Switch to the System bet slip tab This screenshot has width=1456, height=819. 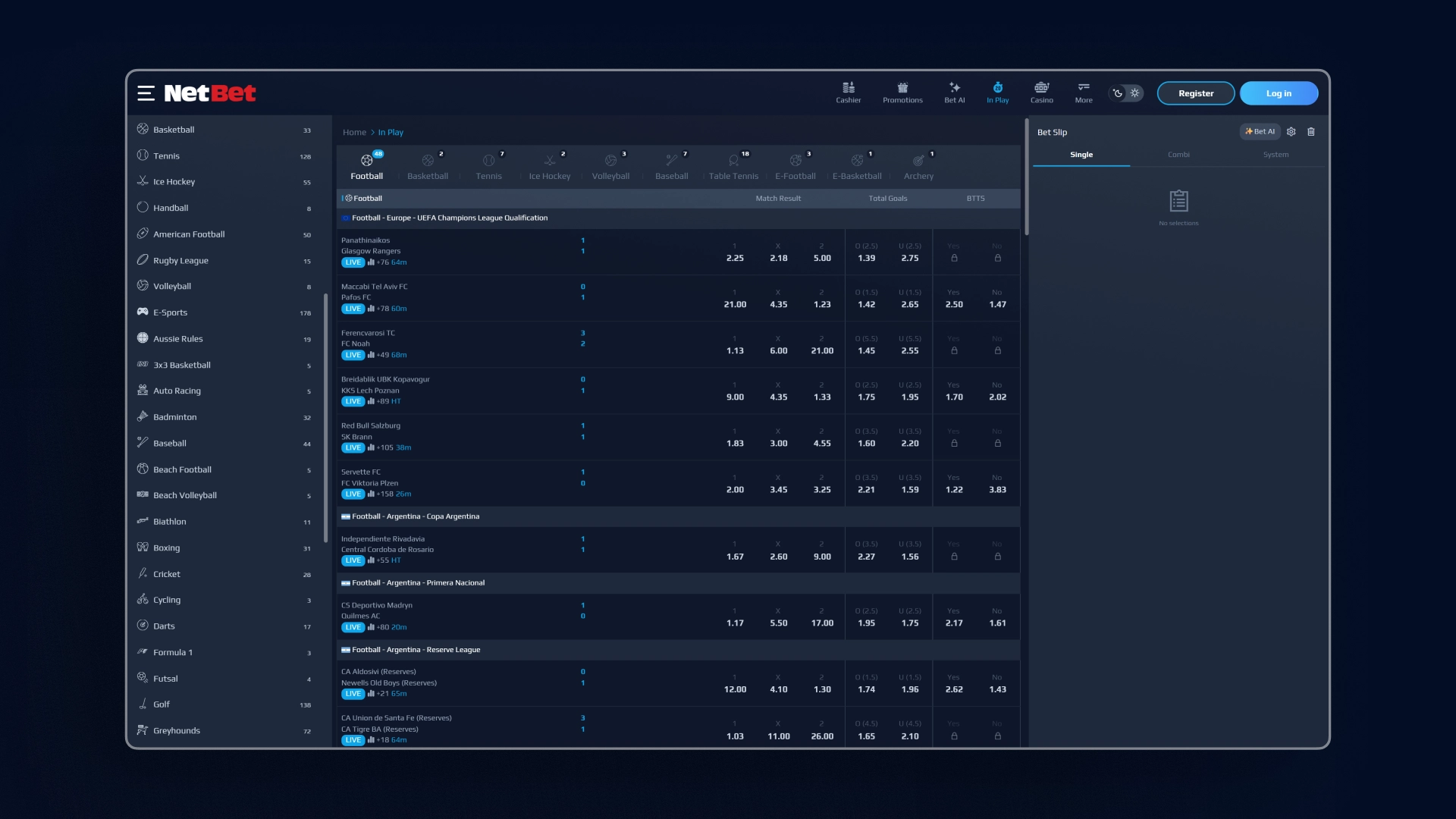[1276, 155]
